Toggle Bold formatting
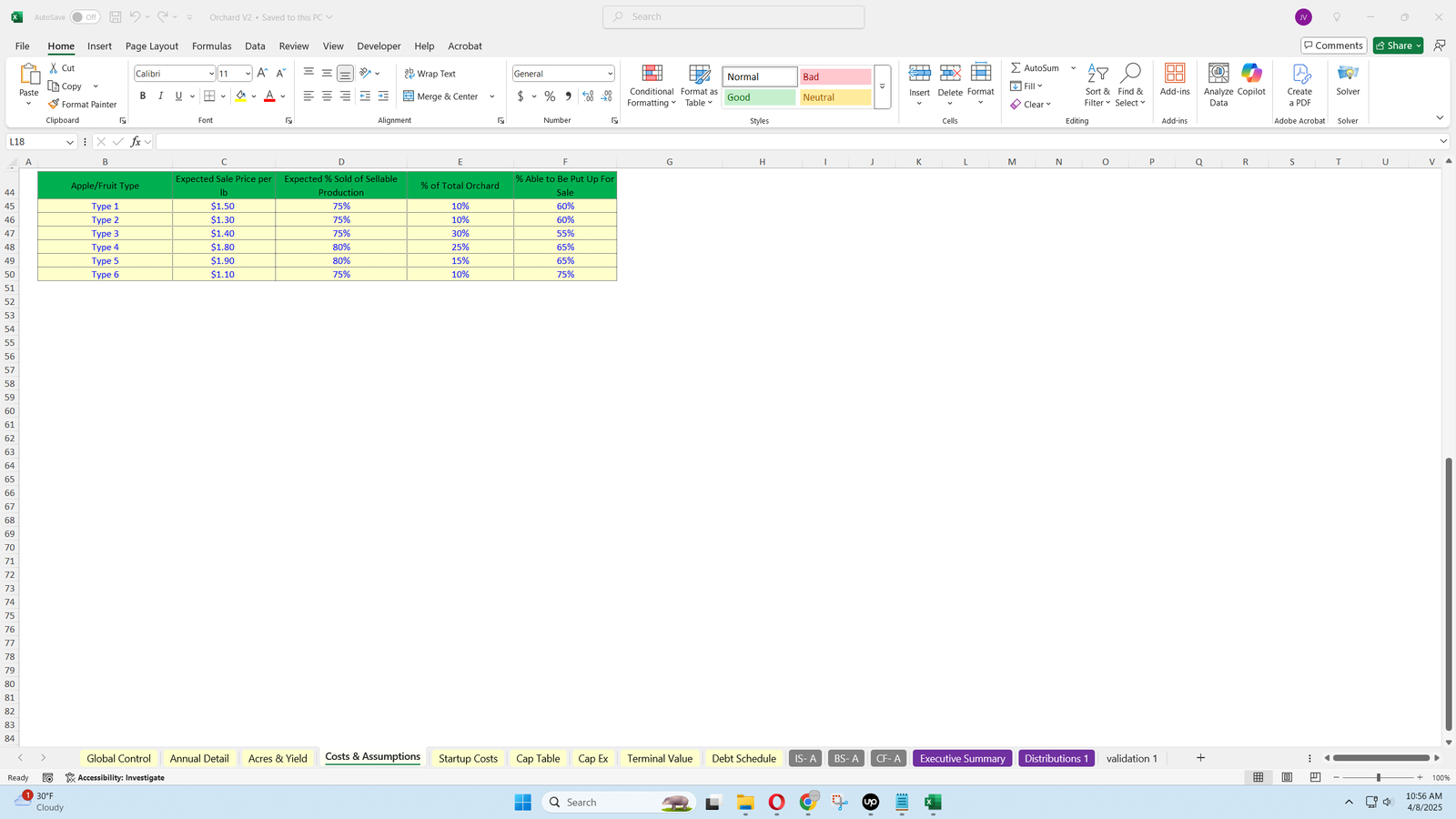The width and height of the screenshot is (1456, 819). pyautogui.click(x=143, y=96)
